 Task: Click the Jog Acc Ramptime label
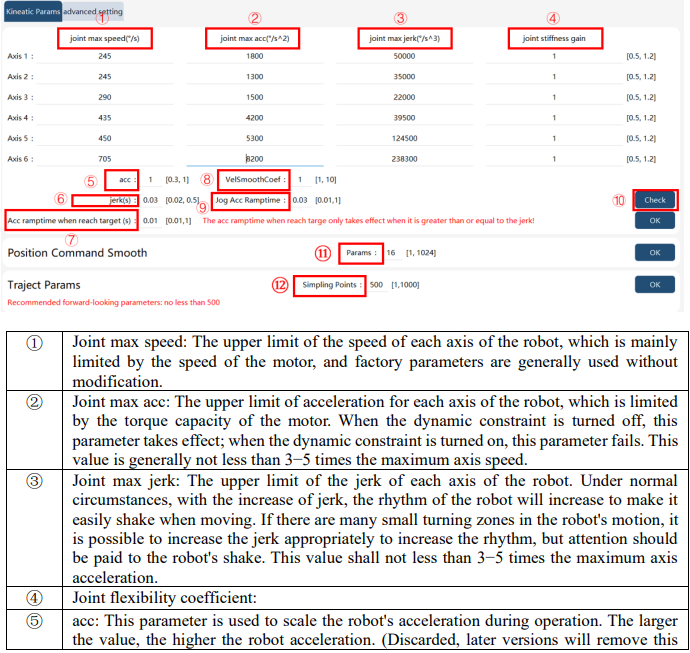point(250,200)
